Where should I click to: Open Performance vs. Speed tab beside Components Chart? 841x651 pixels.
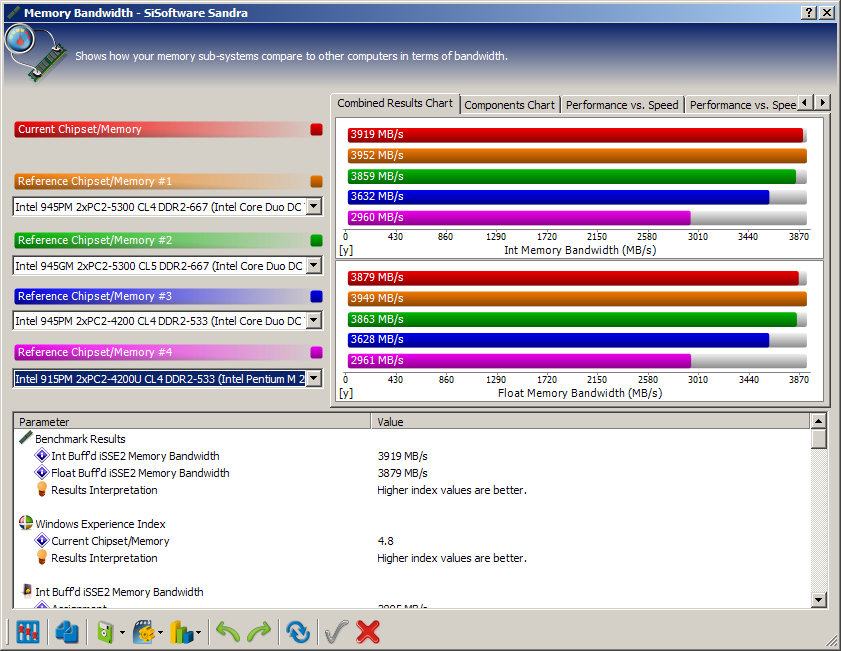pos(622,105)
